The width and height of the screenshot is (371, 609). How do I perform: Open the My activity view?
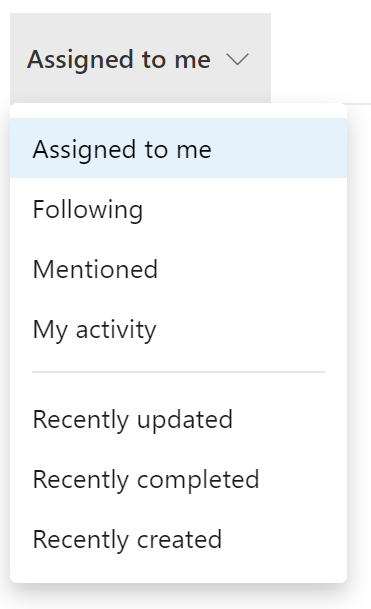[178, 329]
